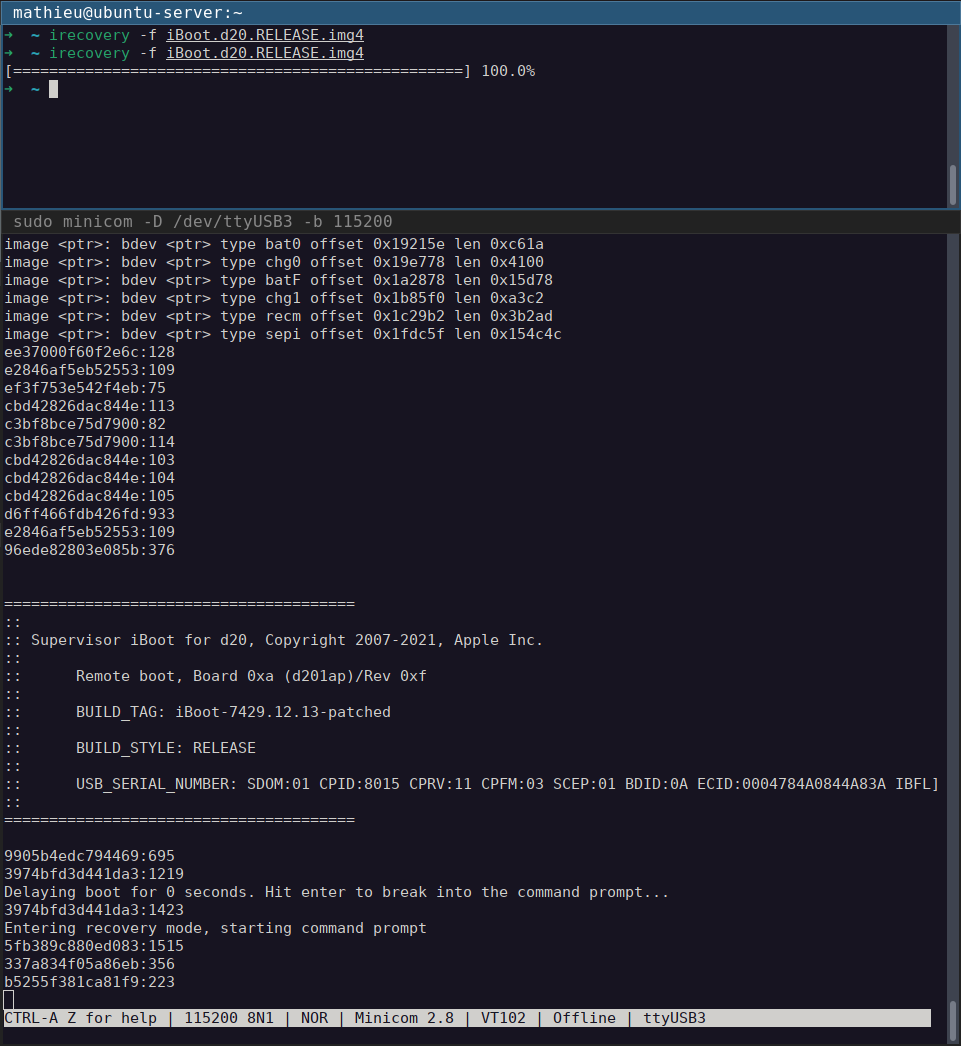Click "CTRL-A Z for help" in status bar
Screen dimensions: 961x1046
[85, 1018]
